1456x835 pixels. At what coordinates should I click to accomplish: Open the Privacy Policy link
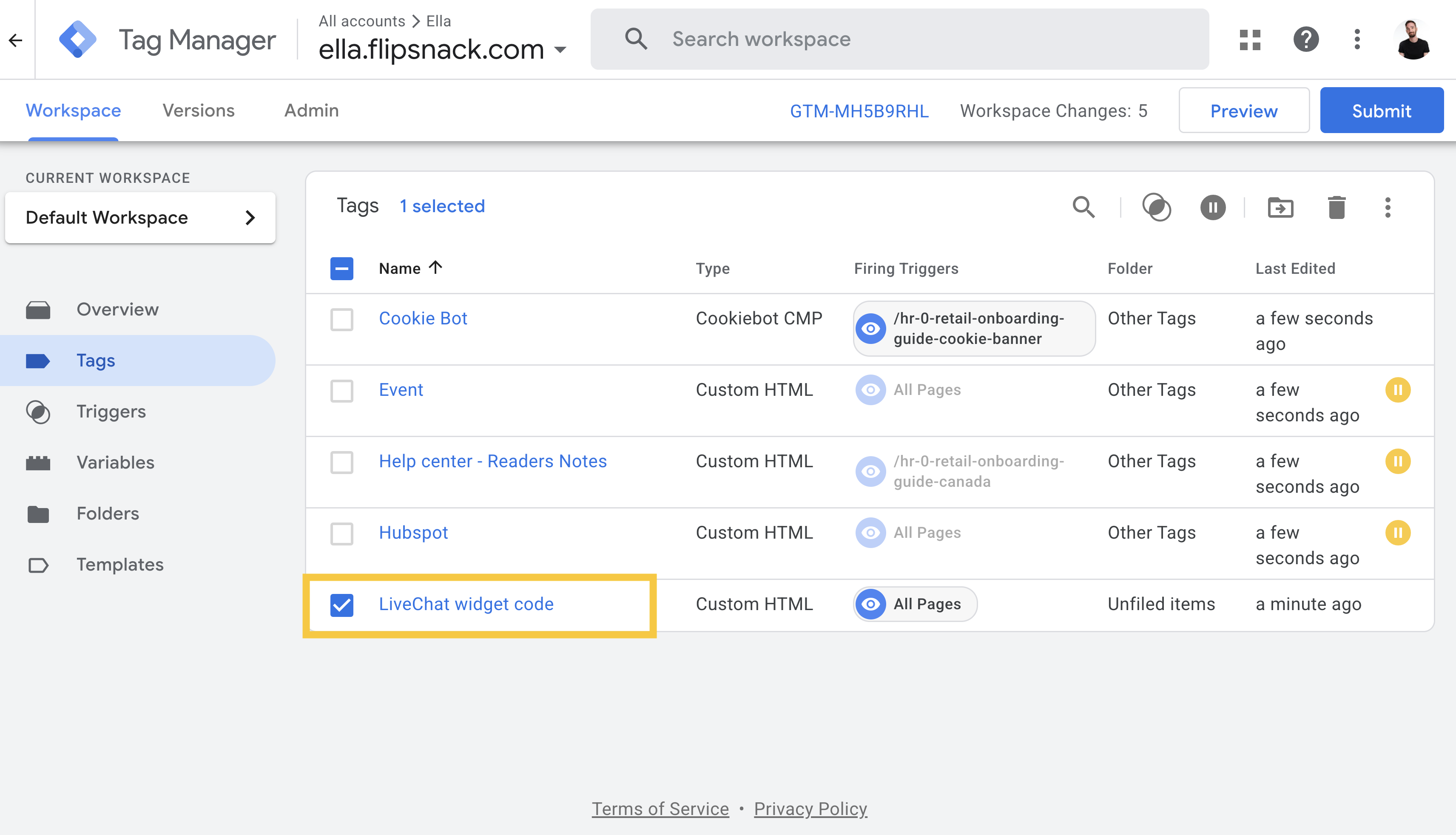tap(810, 809)
